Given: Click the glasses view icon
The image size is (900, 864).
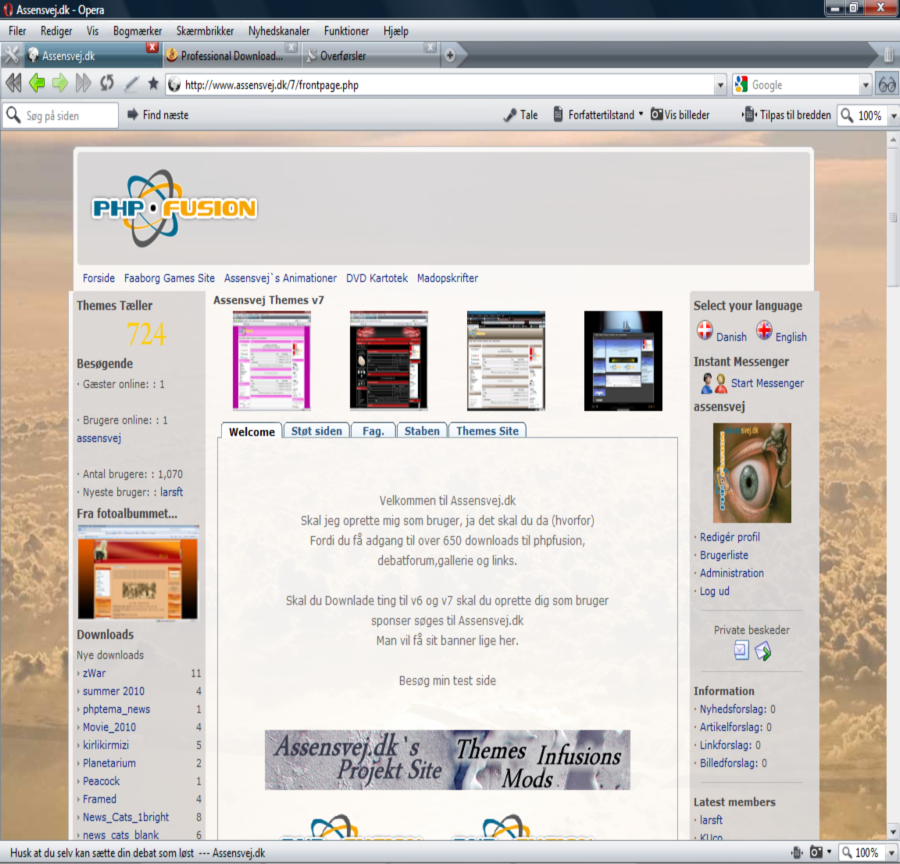Looking at the screenshot, I should coord(887,85).
